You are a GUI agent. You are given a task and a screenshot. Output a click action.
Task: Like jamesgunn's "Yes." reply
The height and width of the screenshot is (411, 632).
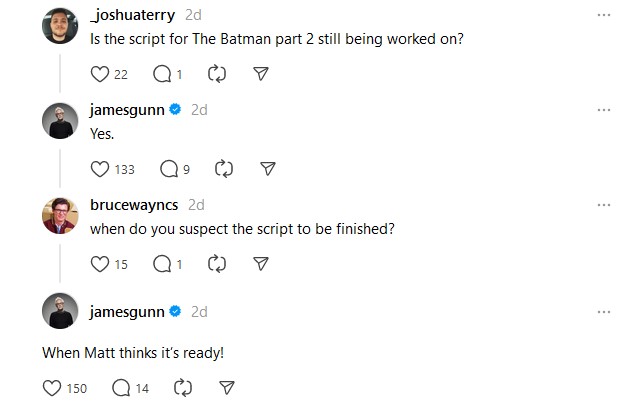[99, 168]
